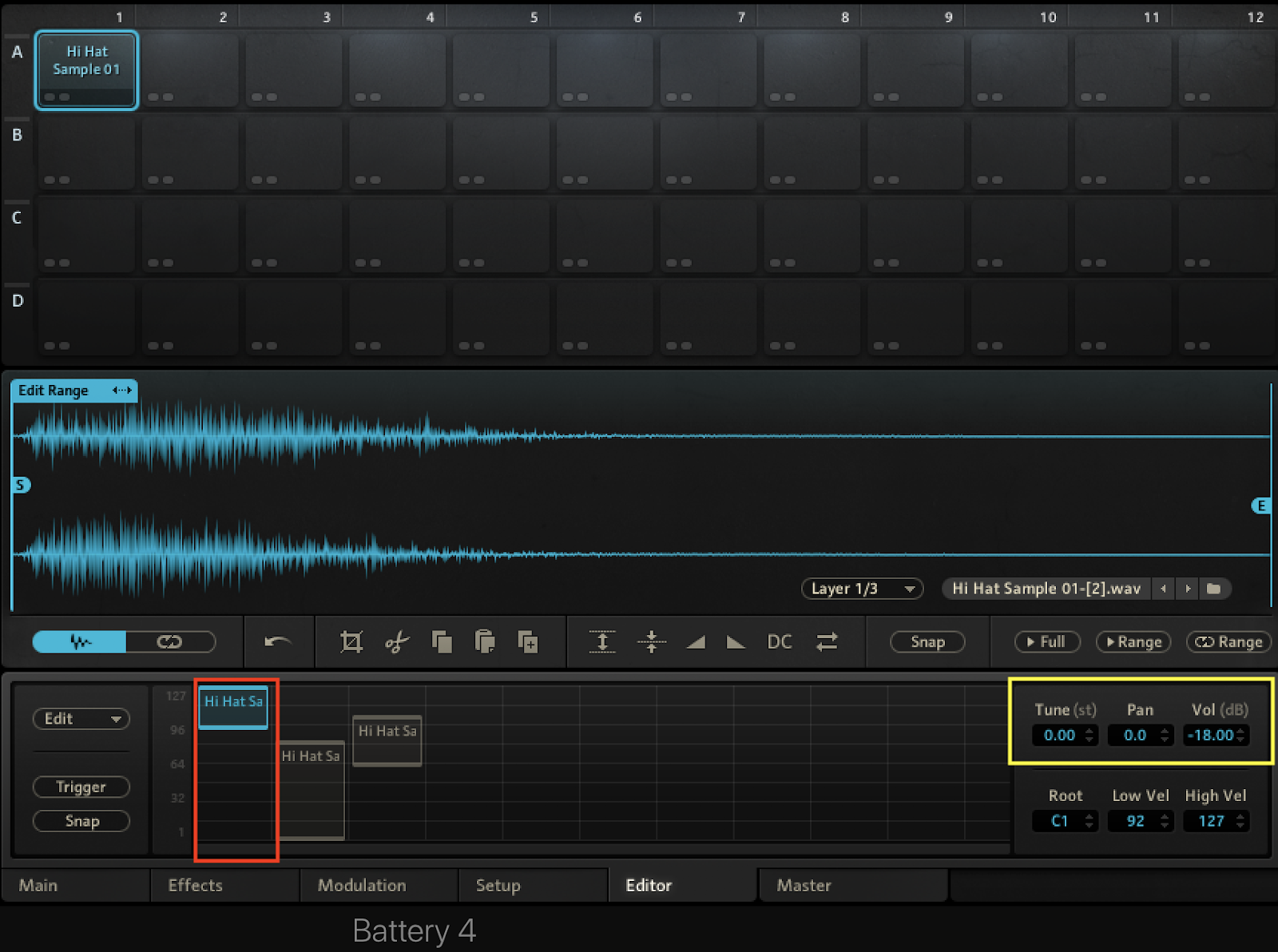
Task: Select the Hi Hat Sample 01 cell
Action: 86,70
